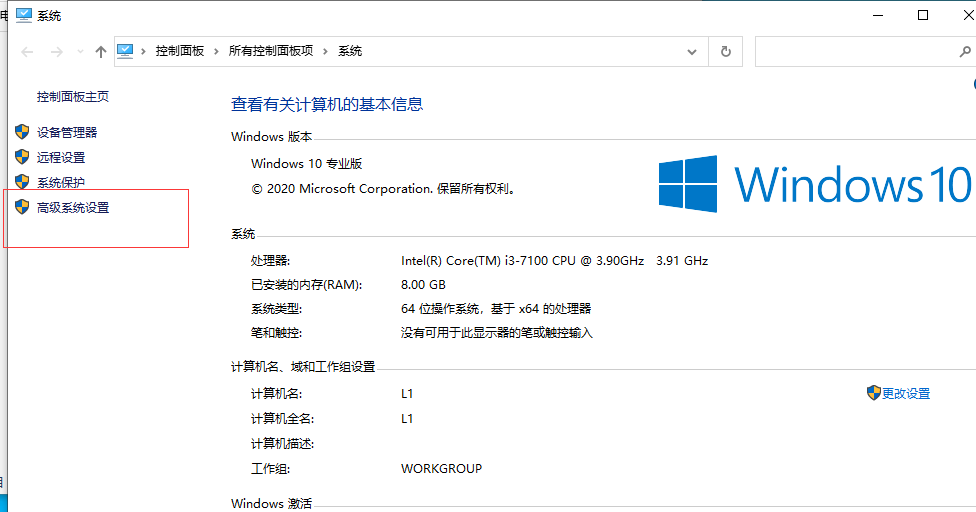The width and height of the screenshot is (976, 512).
Task: Expand chevron after 所有控制面板项
Action: tap(325, 51)
